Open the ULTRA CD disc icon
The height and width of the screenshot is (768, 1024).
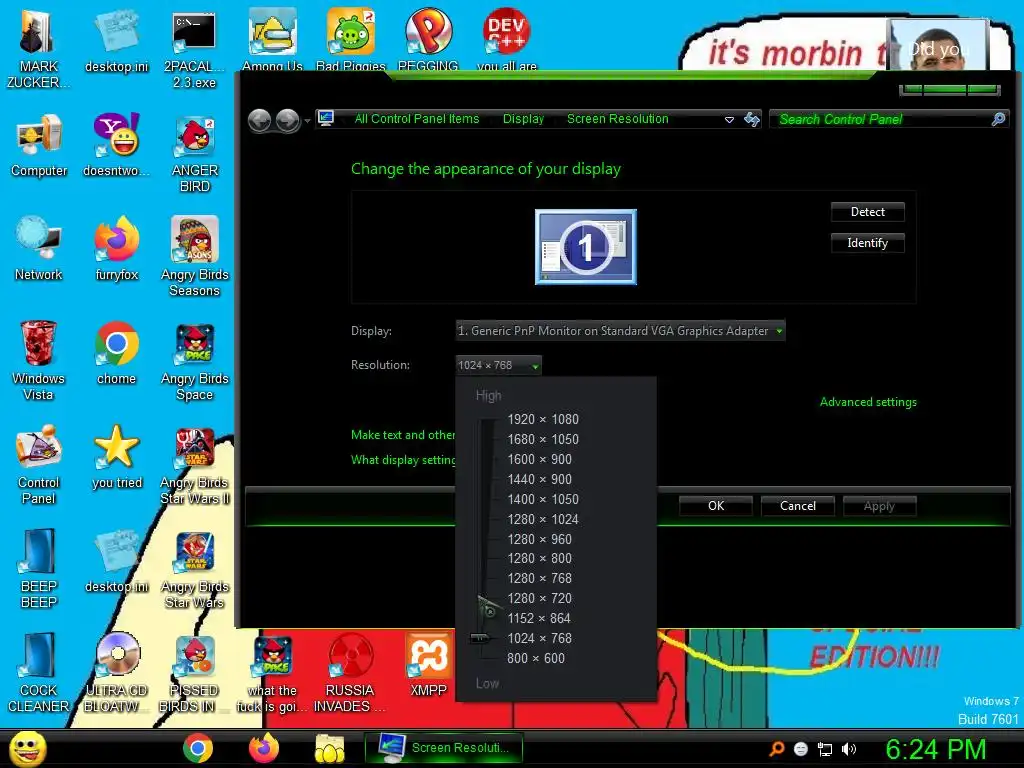116,673
